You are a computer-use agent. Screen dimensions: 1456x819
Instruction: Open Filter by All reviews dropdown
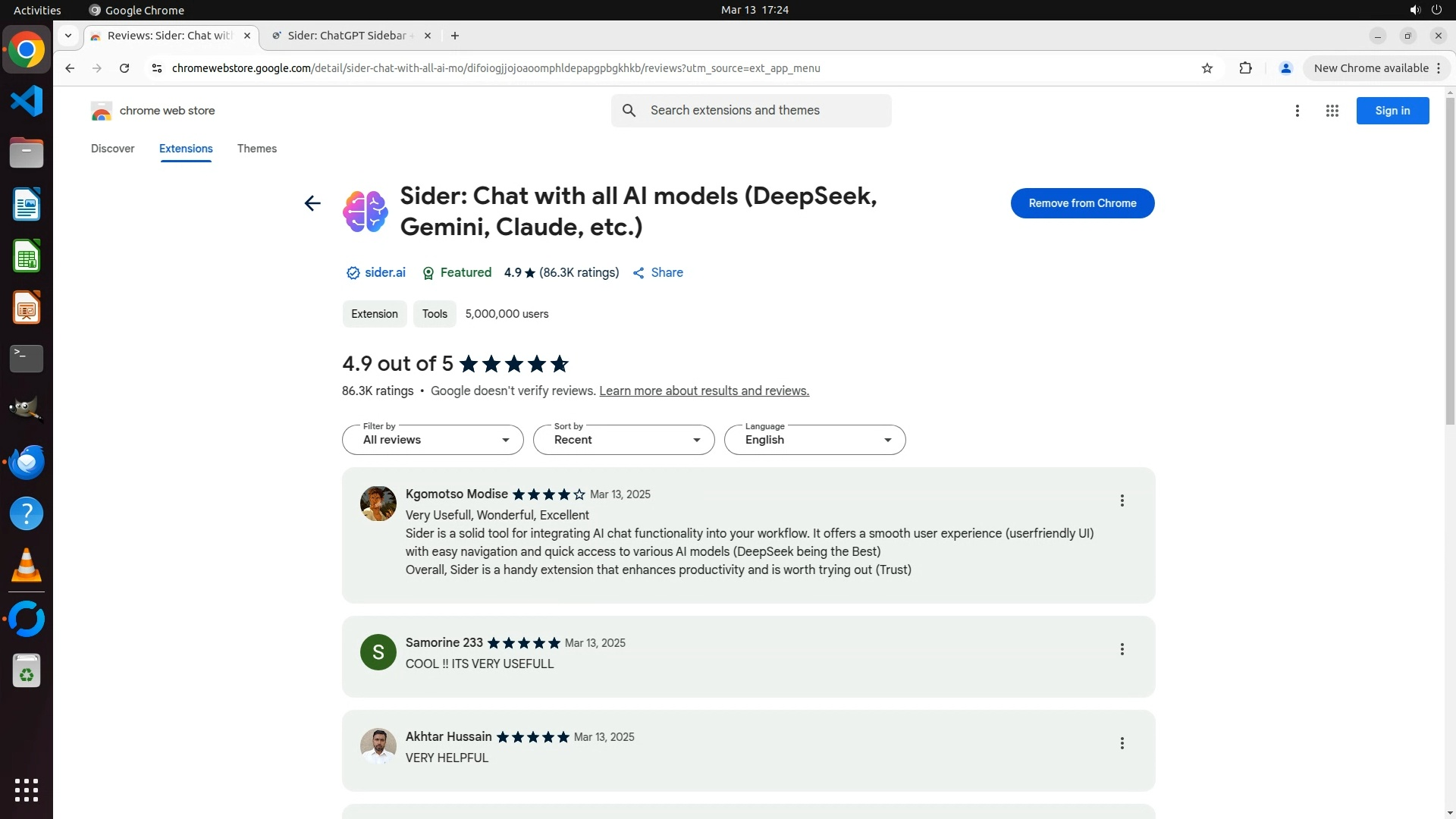[432, 440]
